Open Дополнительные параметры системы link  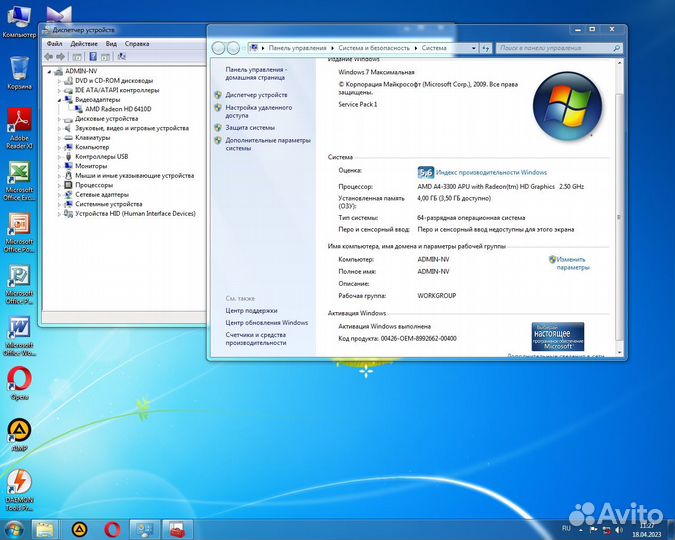[268, 144]
